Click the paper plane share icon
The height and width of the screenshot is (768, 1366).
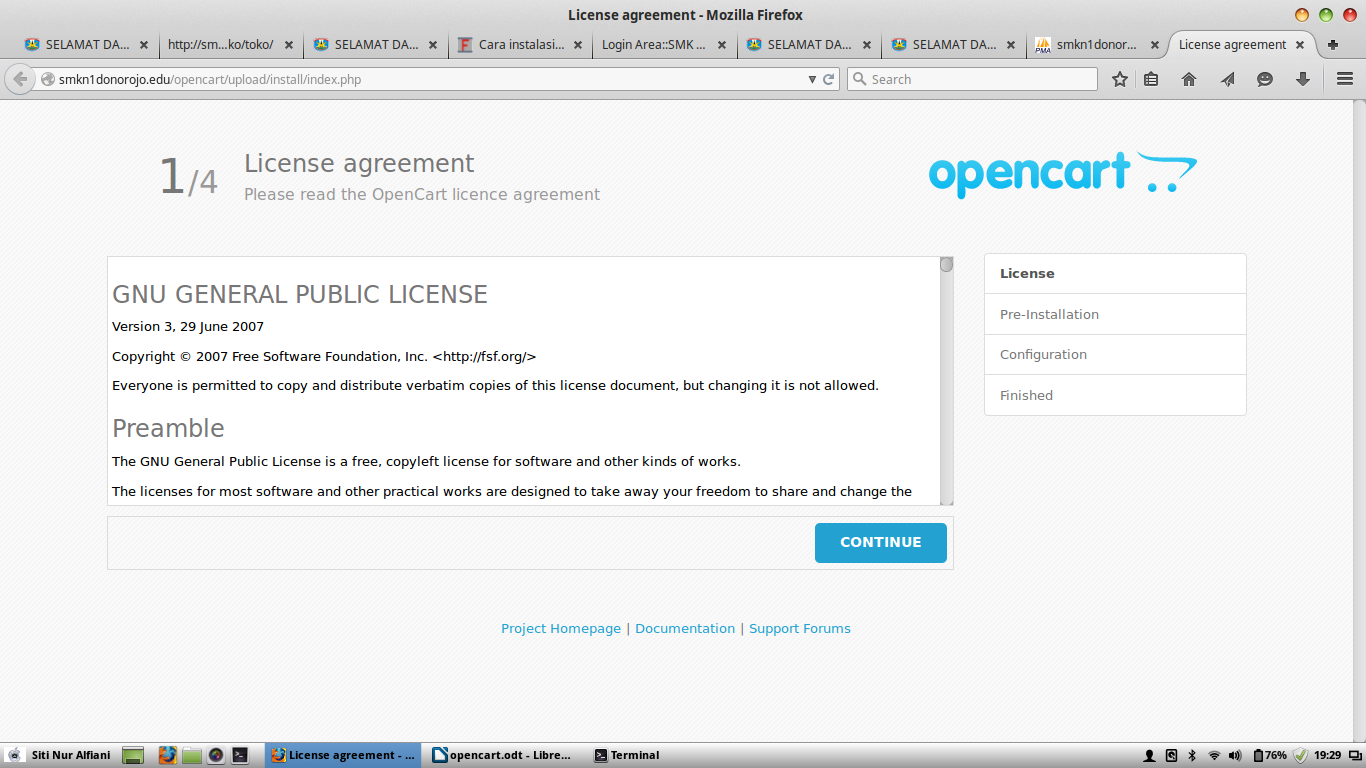click(1227, 79)
